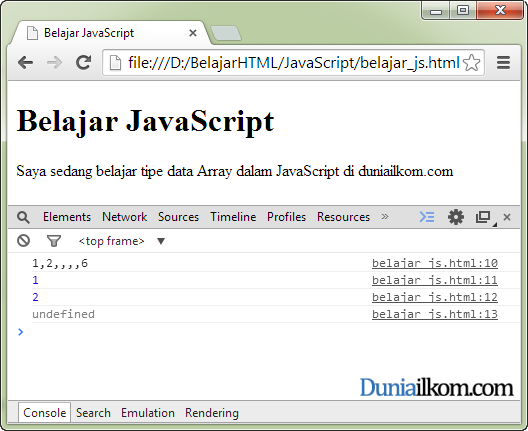This screenshot has width=528, height=431.
Task: Close the DevTools panel
Action: [507, 217]
